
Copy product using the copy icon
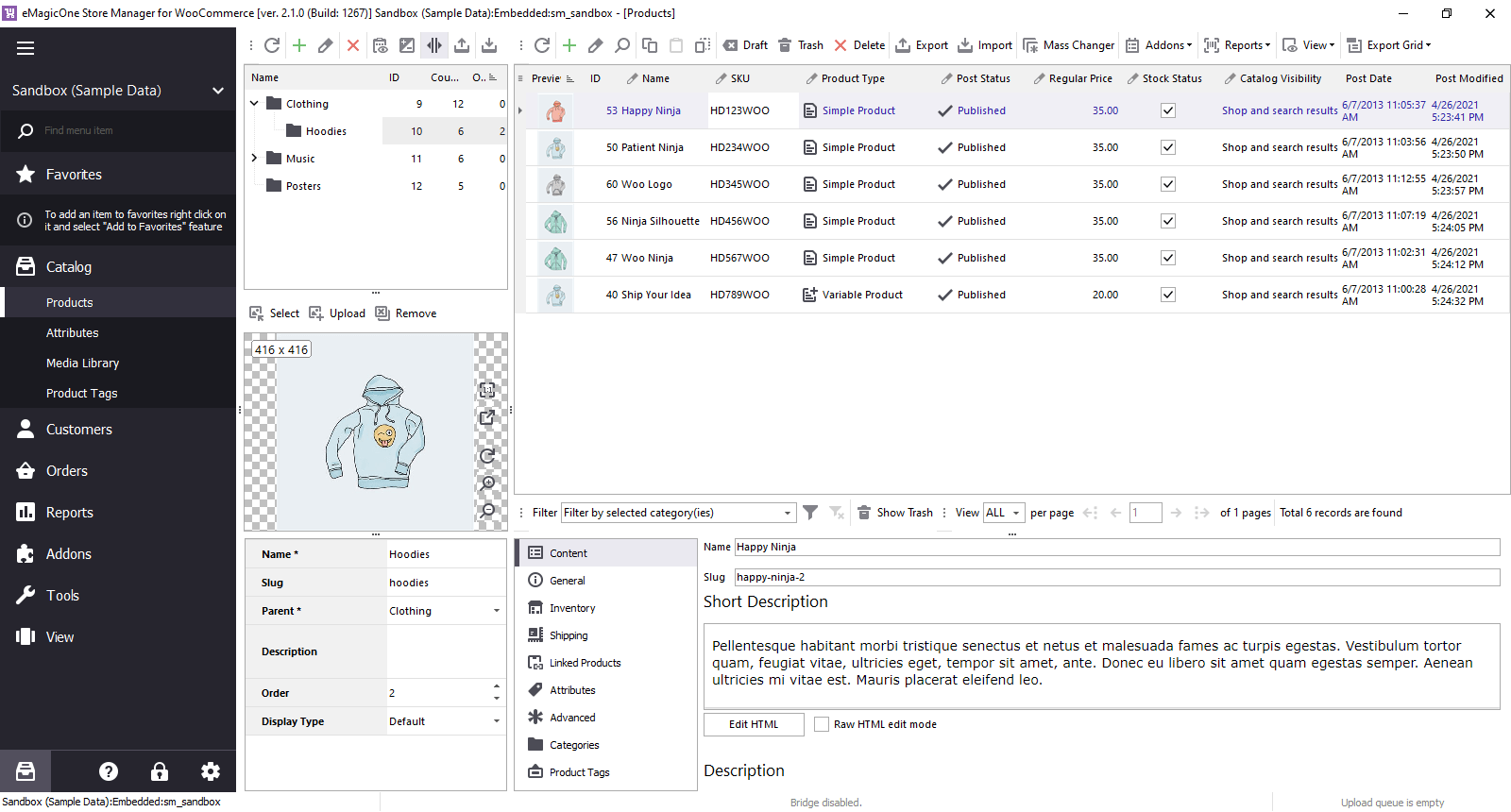650,45
